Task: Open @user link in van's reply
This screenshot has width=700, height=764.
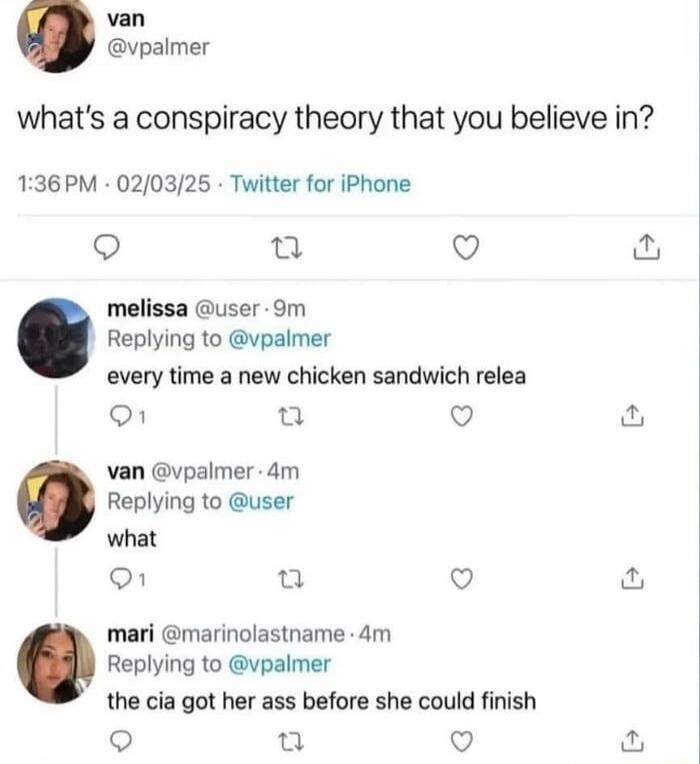Action: (x=261, y=501)
